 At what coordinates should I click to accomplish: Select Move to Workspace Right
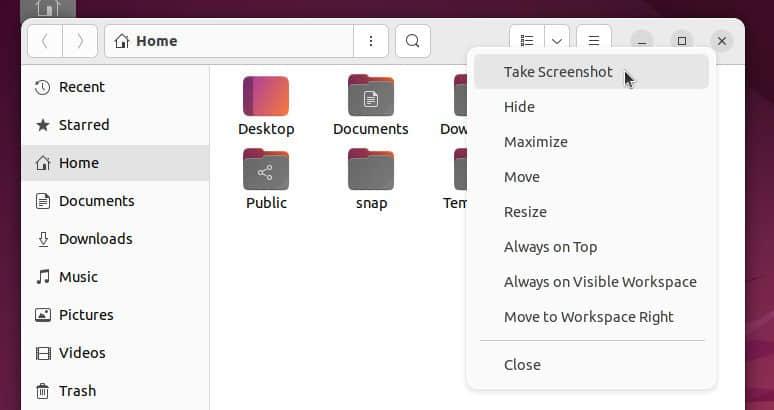[588, 317]
